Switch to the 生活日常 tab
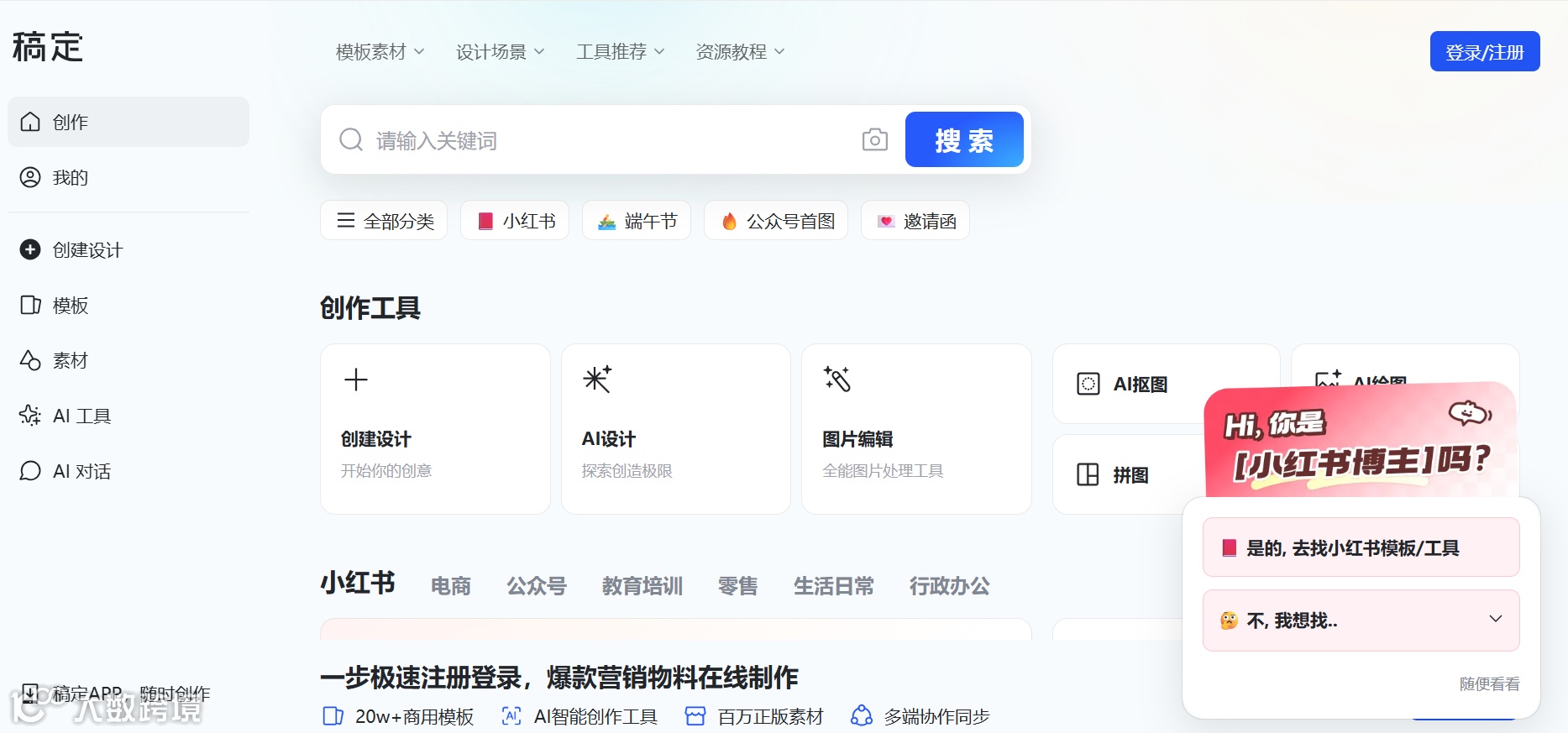This screenshot has height=733, width=1568. 834,586
